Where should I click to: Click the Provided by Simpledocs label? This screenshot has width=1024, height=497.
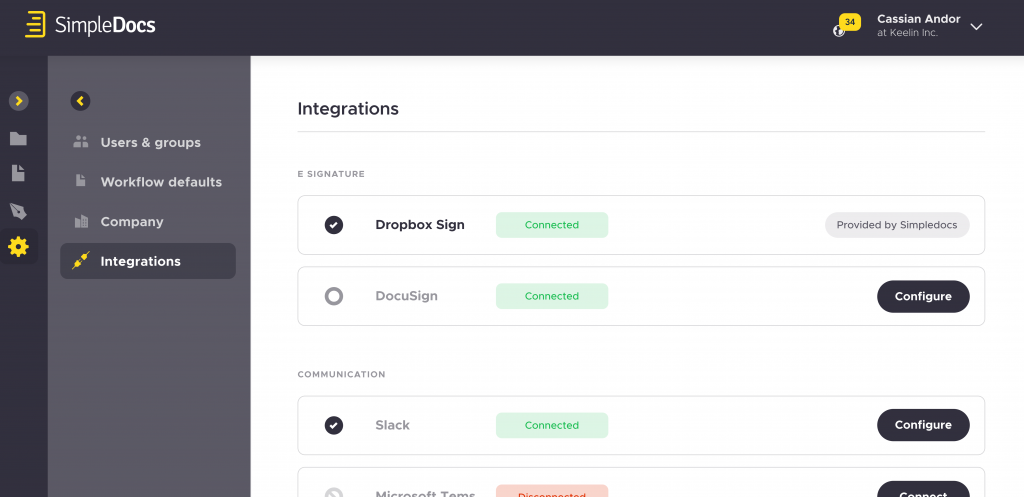click(x=897, y=225)
